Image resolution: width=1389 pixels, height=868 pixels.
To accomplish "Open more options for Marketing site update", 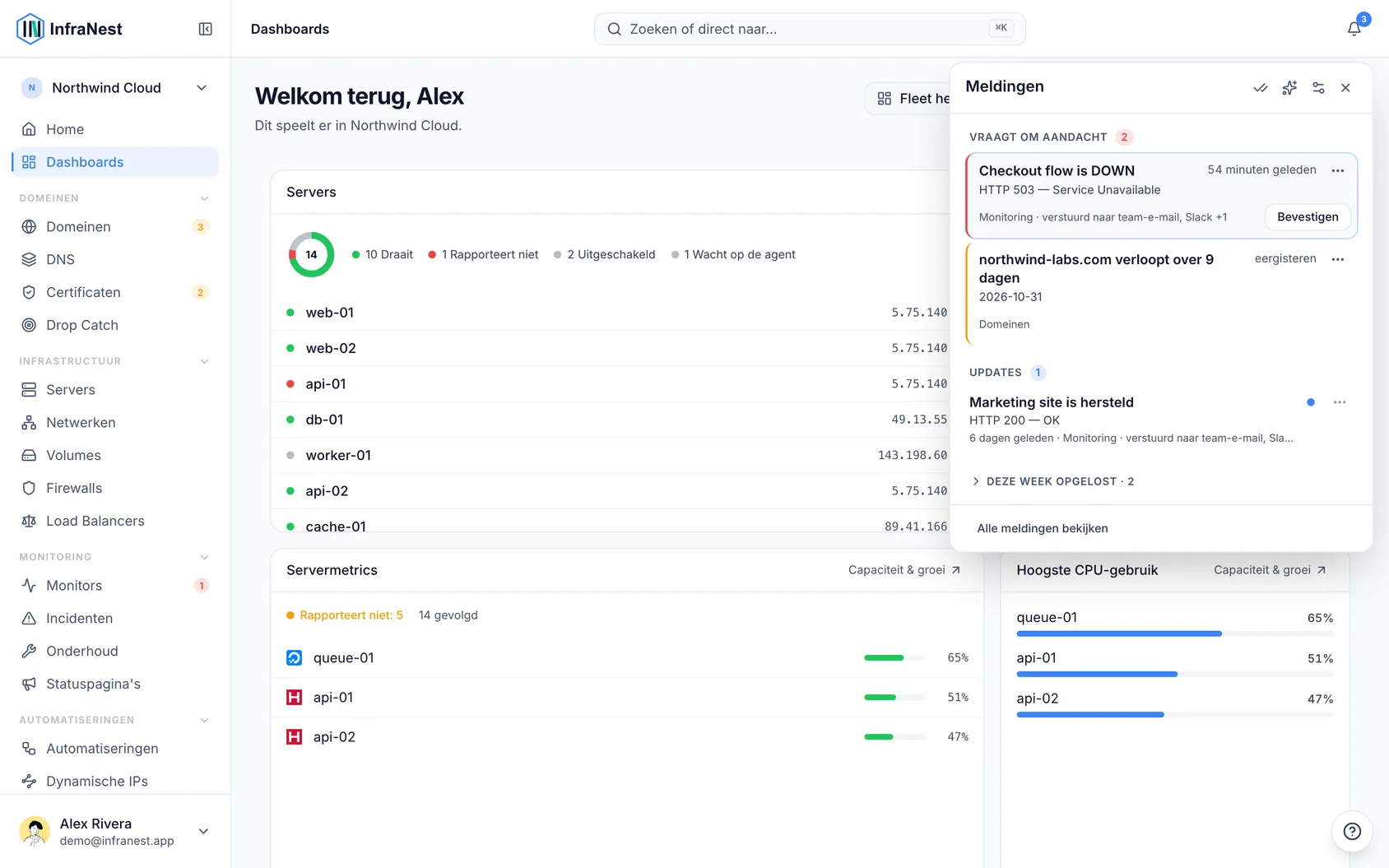I will [x=1340, y=402].
